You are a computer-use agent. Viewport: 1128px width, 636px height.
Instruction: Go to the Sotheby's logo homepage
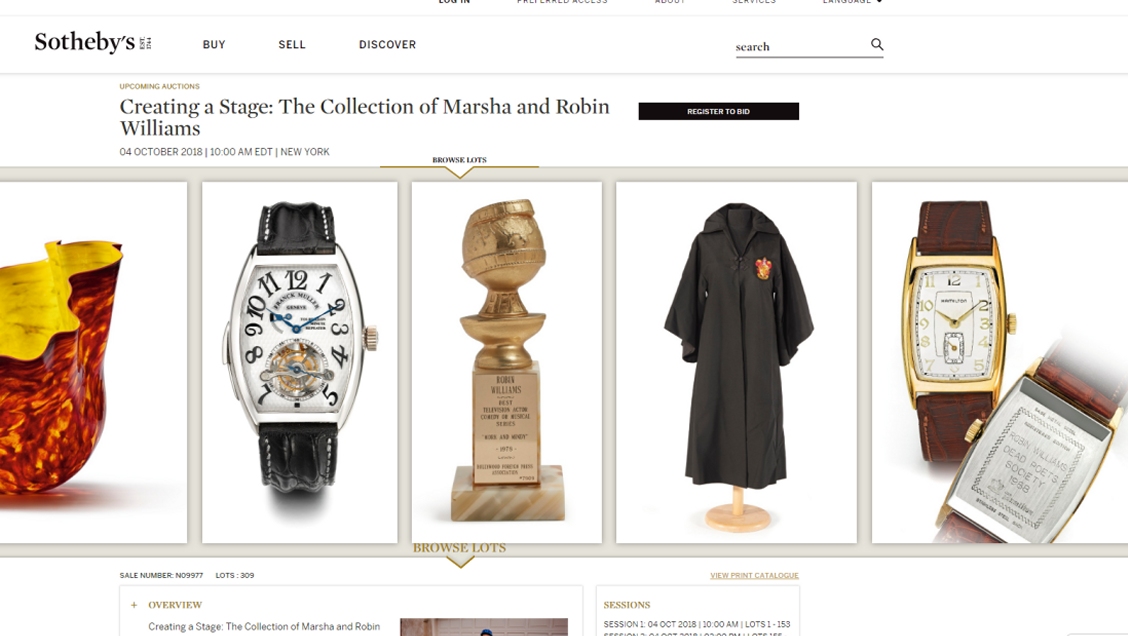(93, 42)
